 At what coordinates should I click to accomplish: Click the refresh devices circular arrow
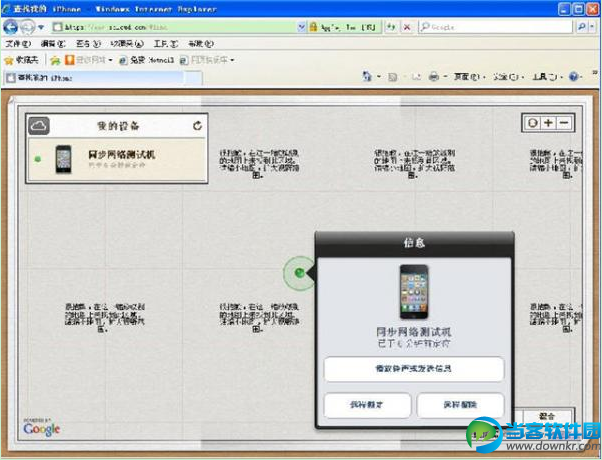point(197,126)
